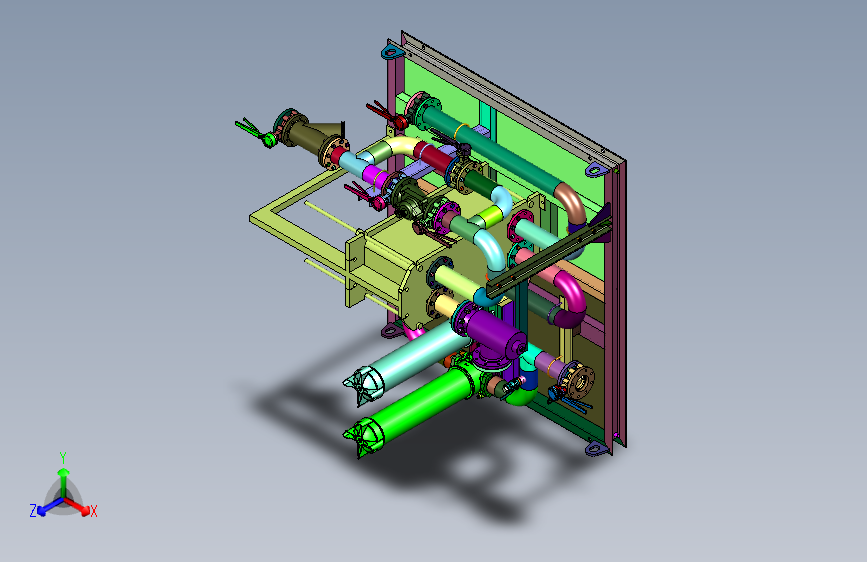The width and height of the screenshot is (867, 562).
Task: Select the diagonal dark green support bracket
Action: 547,256
